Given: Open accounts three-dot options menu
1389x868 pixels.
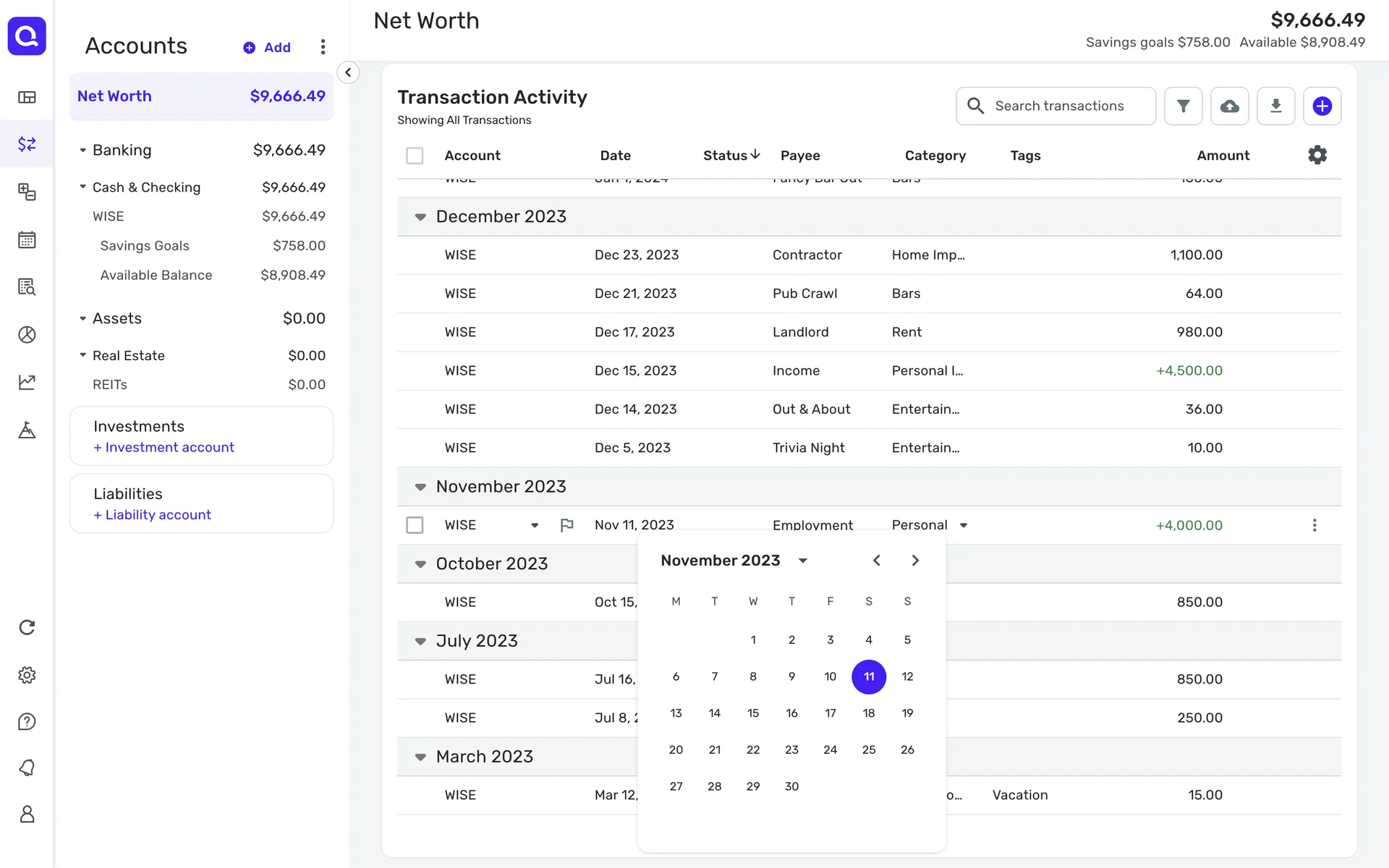Looking at the screenshot, I should point(323,47).
